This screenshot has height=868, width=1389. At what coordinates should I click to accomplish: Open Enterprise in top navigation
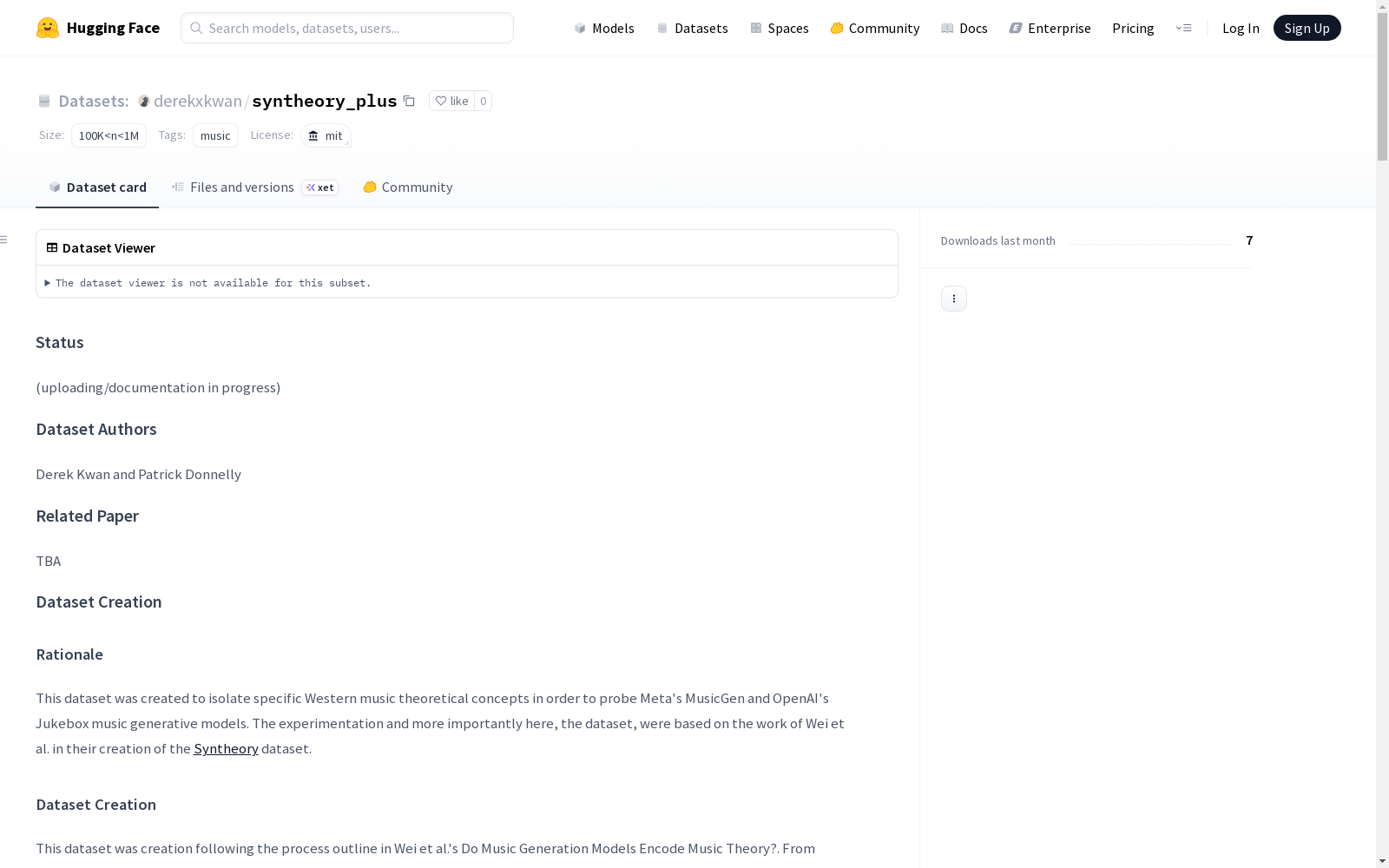click(1050, 28)
